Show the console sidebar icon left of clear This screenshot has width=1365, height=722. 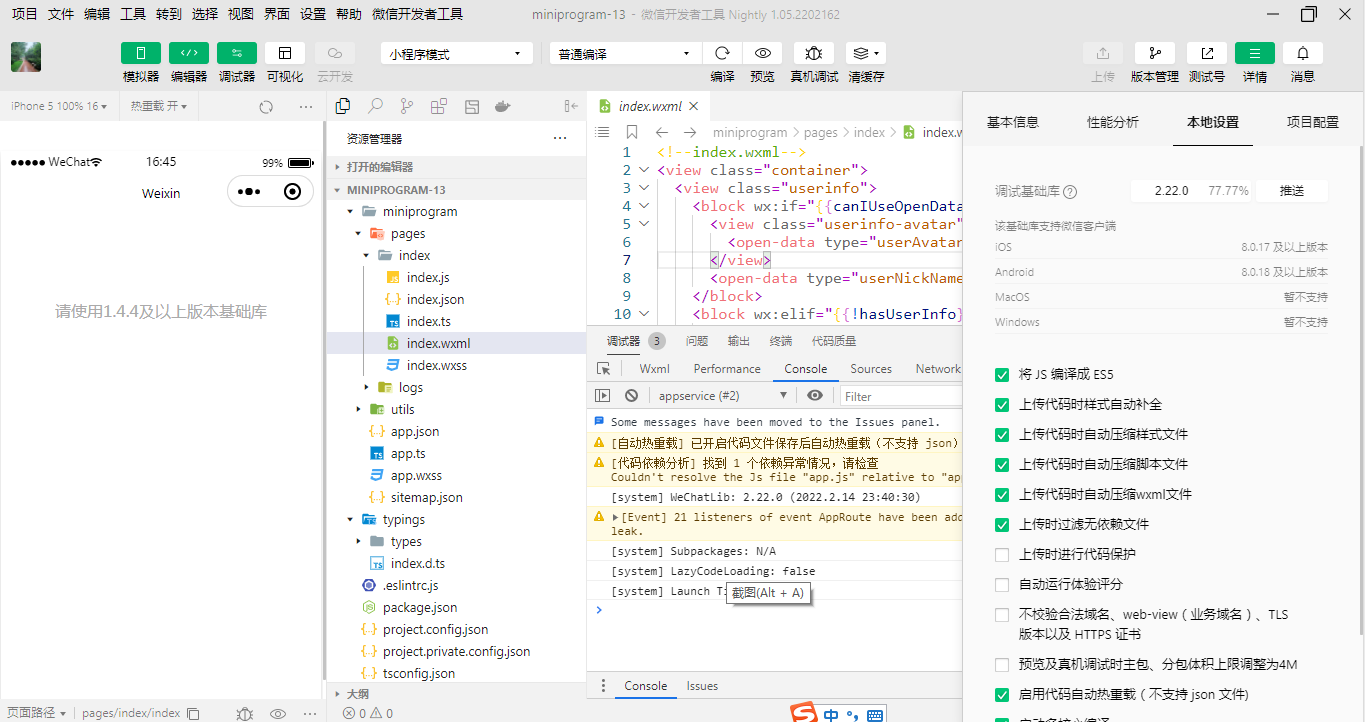click(x=603, y=396)
